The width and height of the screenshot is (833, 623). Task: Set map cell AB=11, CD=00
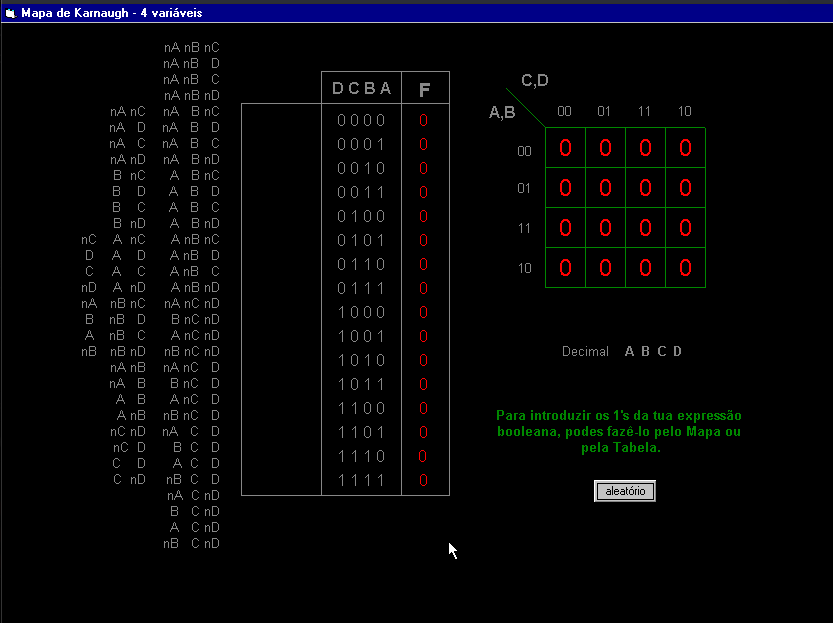(565, 228)
